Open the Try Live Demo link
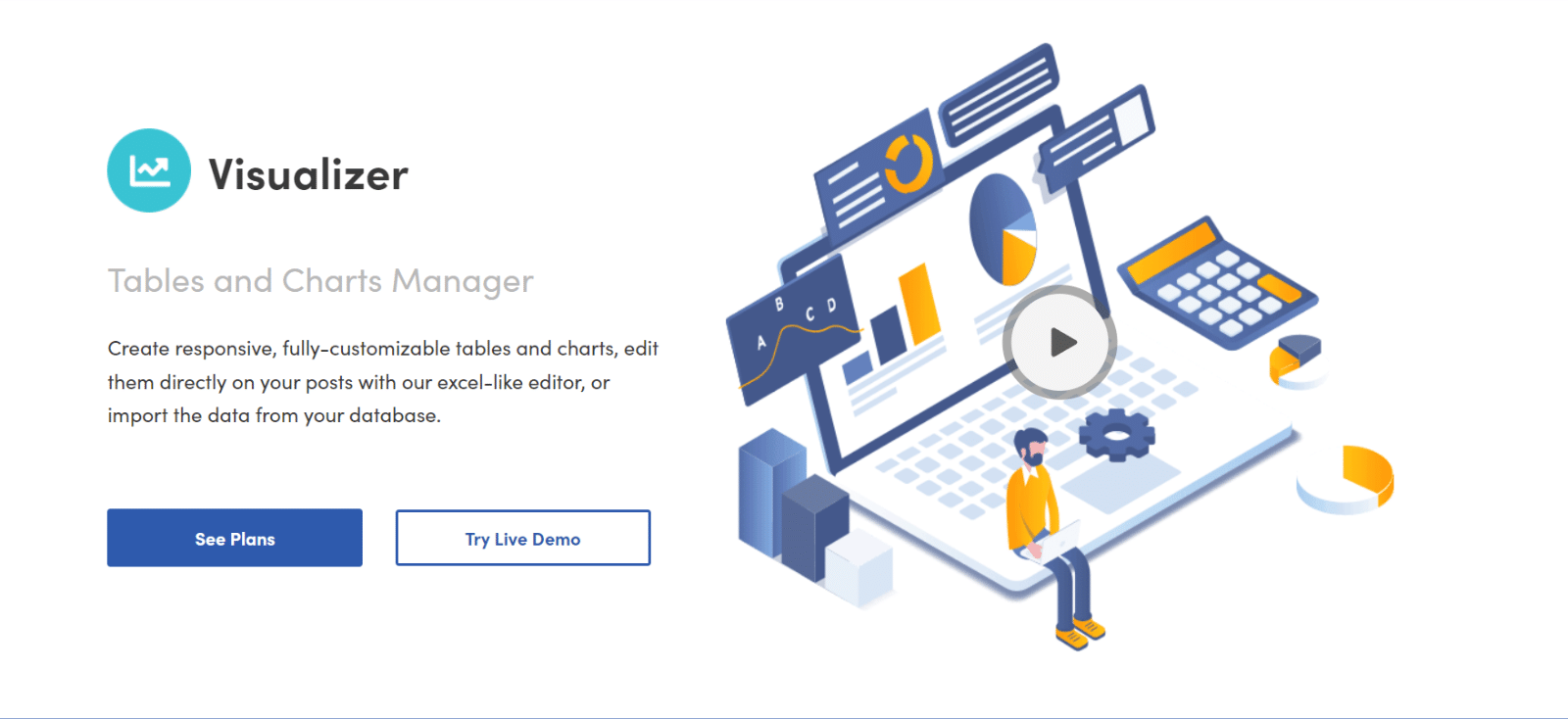This screenshot has width=1568, height=719. [522, 538]
